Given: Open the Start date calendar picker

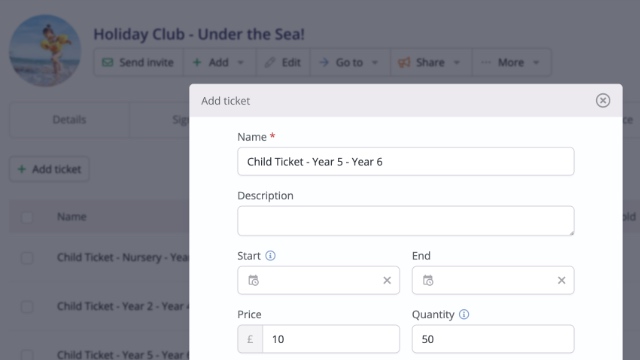Looking at the screenshot, I should tap(253, 280).
